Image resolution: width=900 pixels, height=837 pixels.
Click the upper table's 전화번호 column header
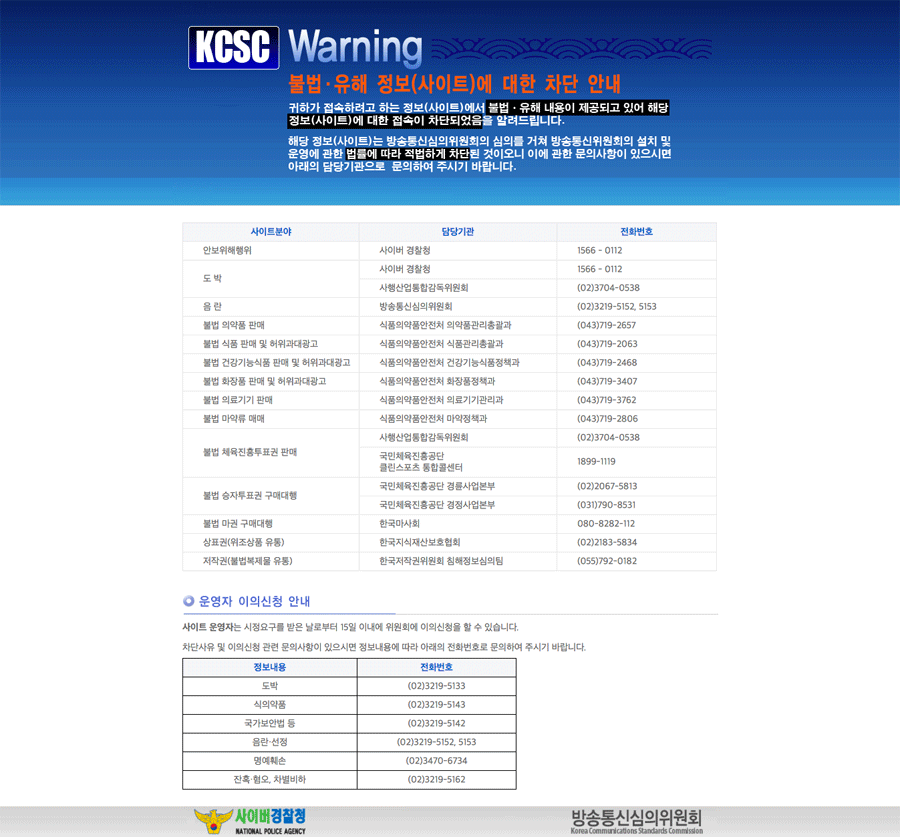coord(636,232)
